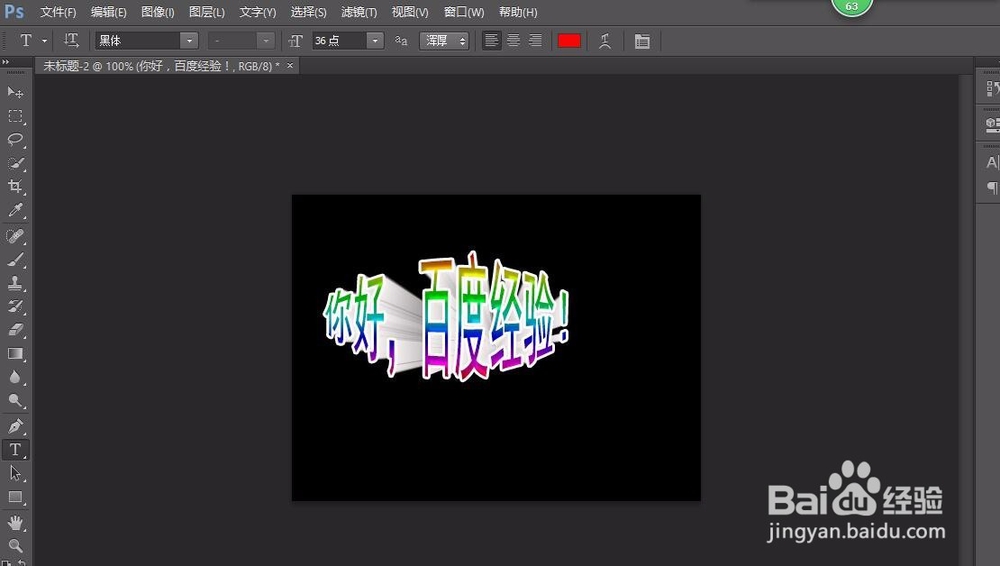
Task: Select the Gradient tool
Action: (x=15, y=354)
